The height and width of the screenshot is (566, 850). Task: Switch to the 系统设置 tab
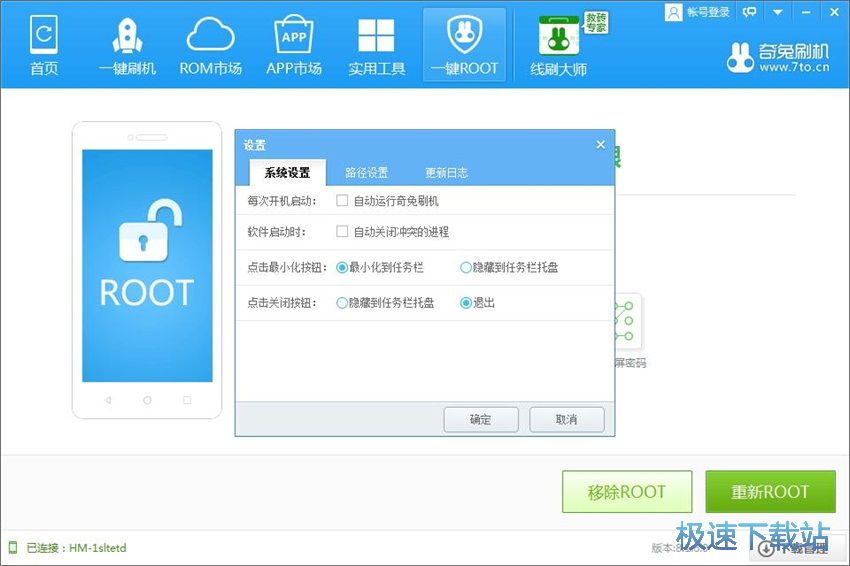tap(287, 173)
